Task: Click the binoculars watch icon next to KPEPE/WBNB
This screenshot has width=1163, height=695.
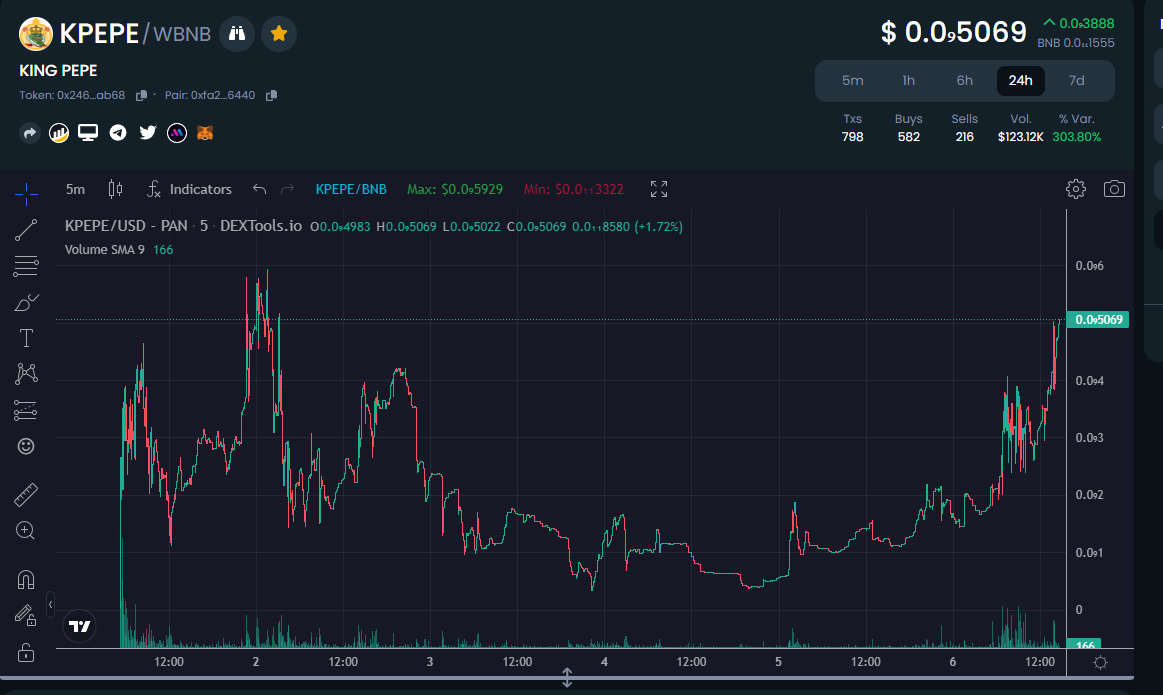Action: [x=237, y=33]
